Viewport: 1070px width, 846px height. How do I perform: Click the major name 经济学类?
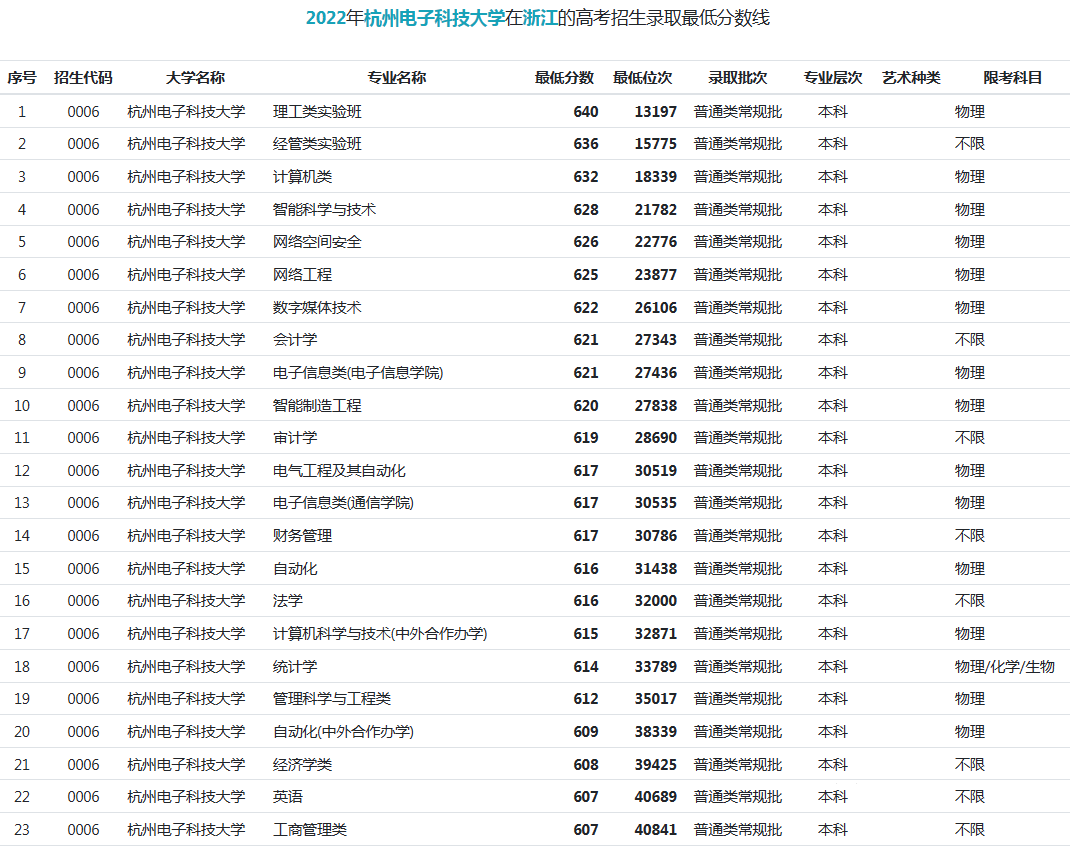coord(302,764)
